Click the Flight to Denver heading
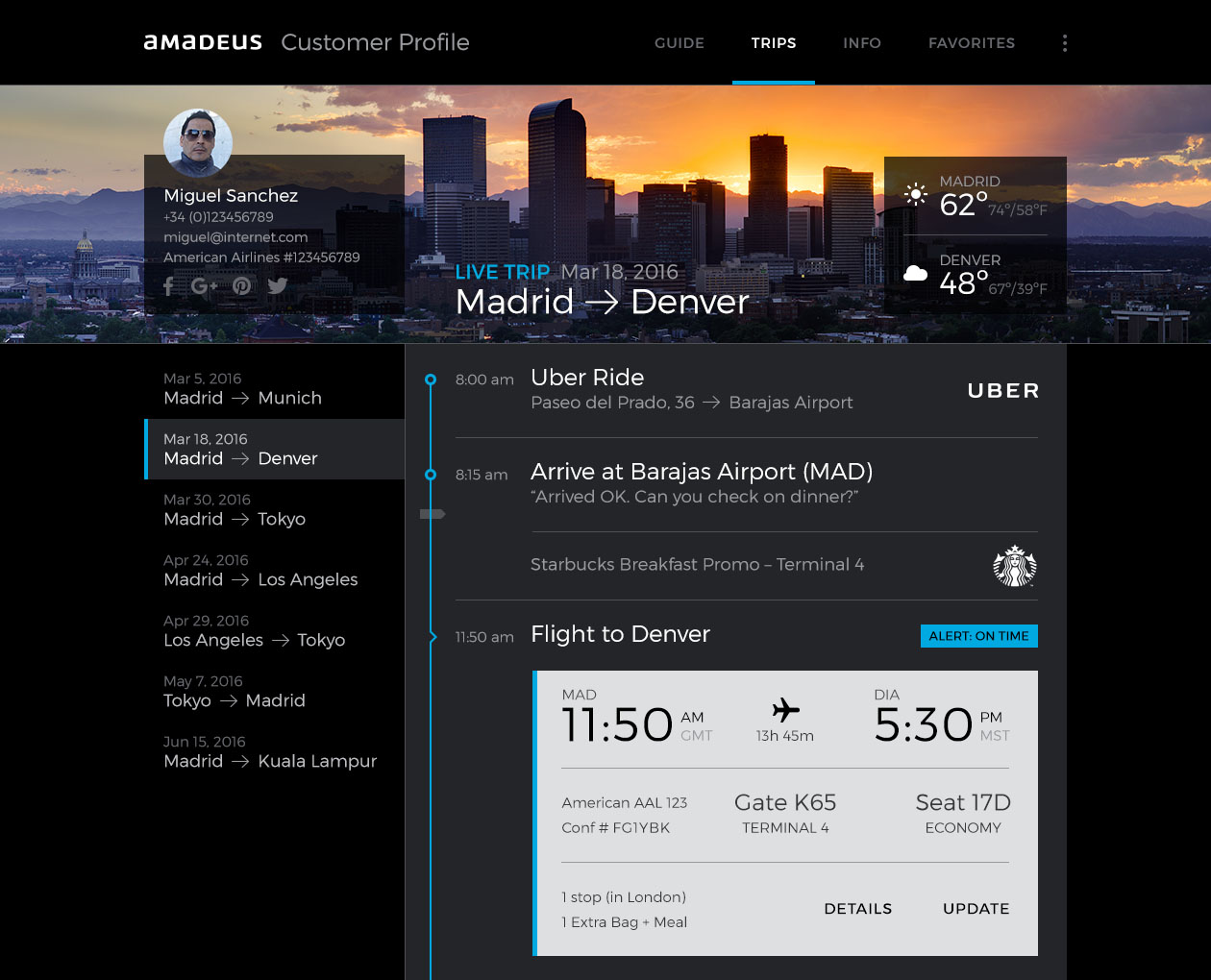This screenshot has height=980, width=1211. point(620,634)
